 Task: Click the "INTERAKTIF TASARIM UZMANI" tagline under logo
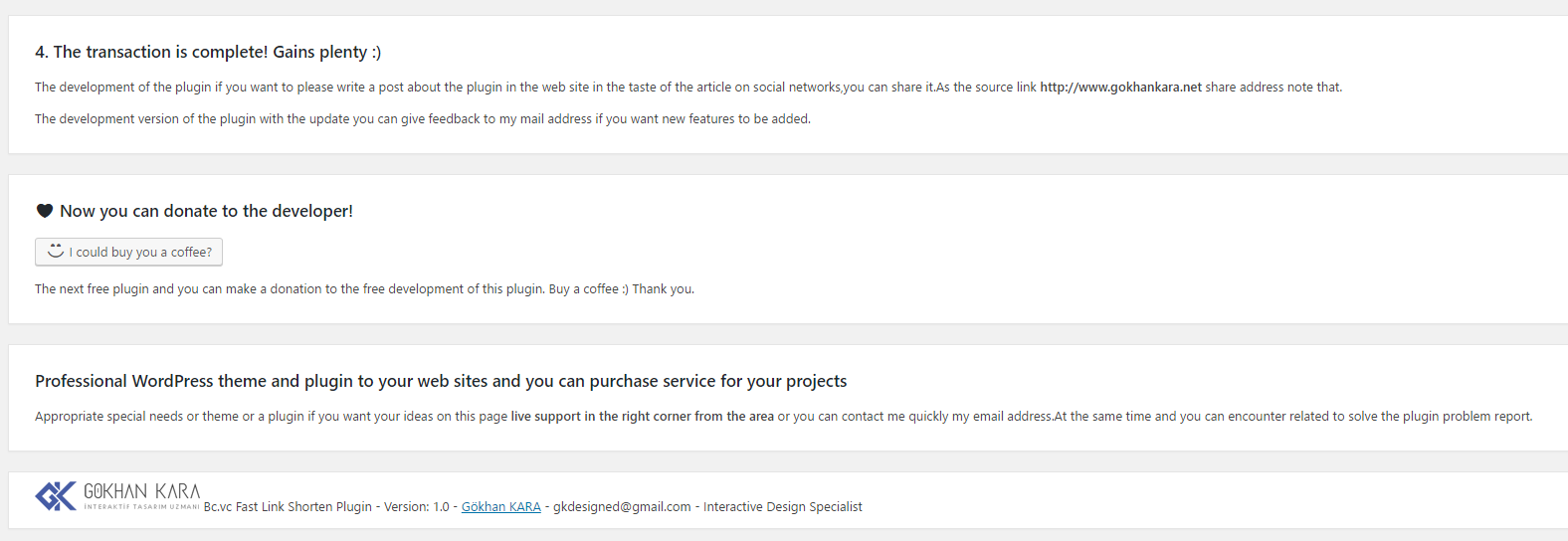[x=141, y=507]
